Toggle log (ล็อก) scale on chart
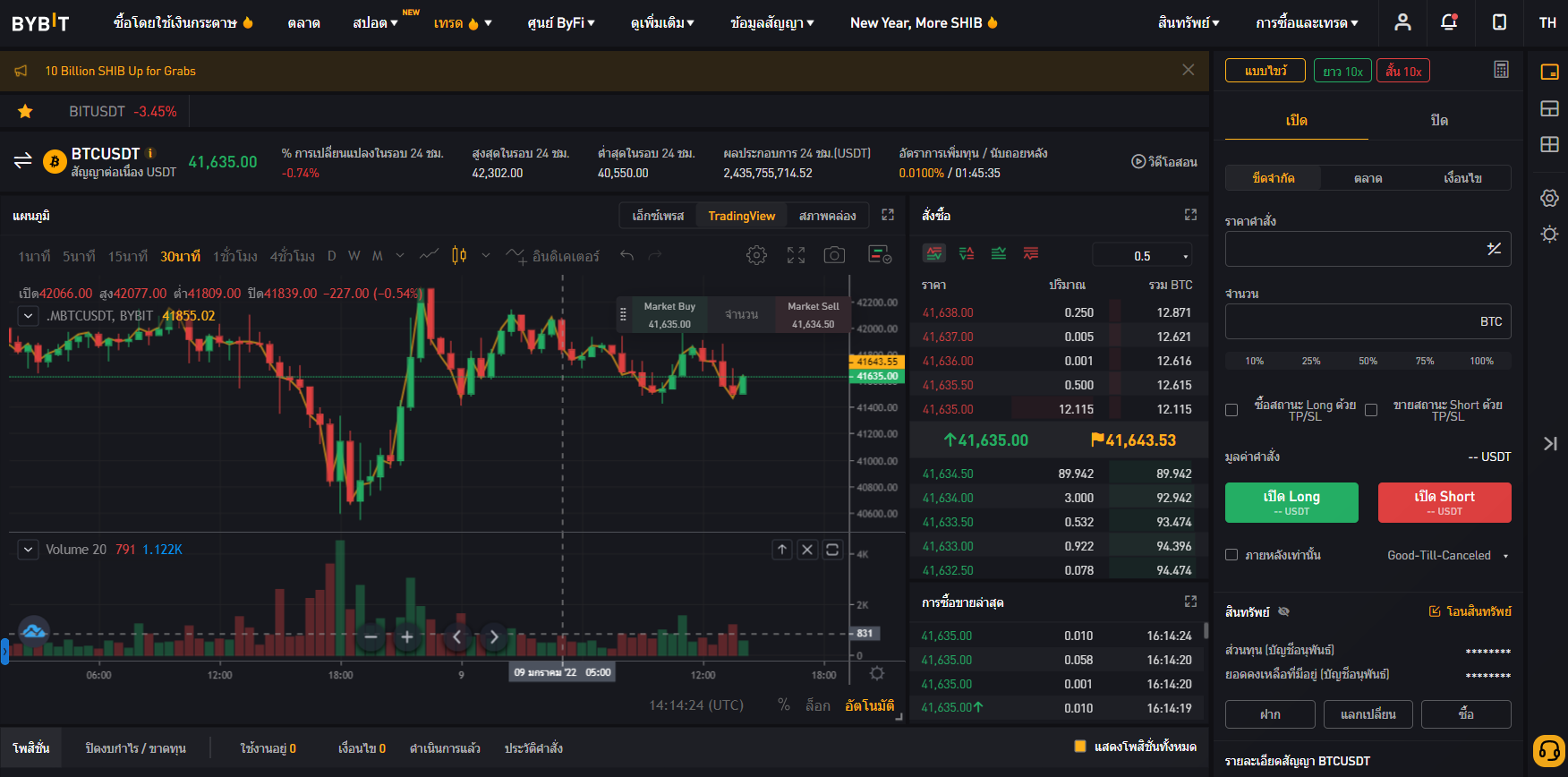 817,705
